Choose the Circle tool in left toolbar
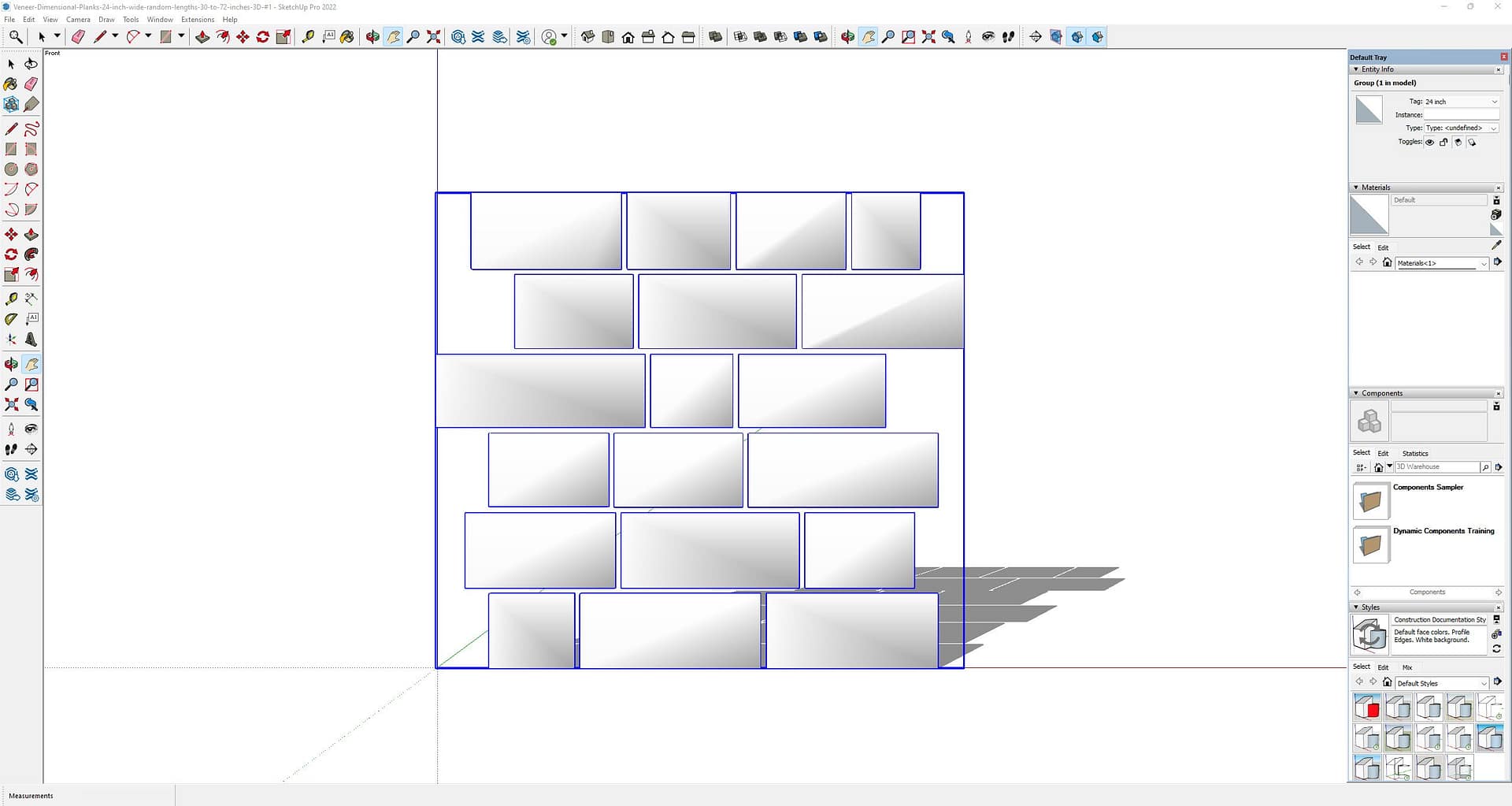The image size is (1512, 806). click(x=11, y=169)
